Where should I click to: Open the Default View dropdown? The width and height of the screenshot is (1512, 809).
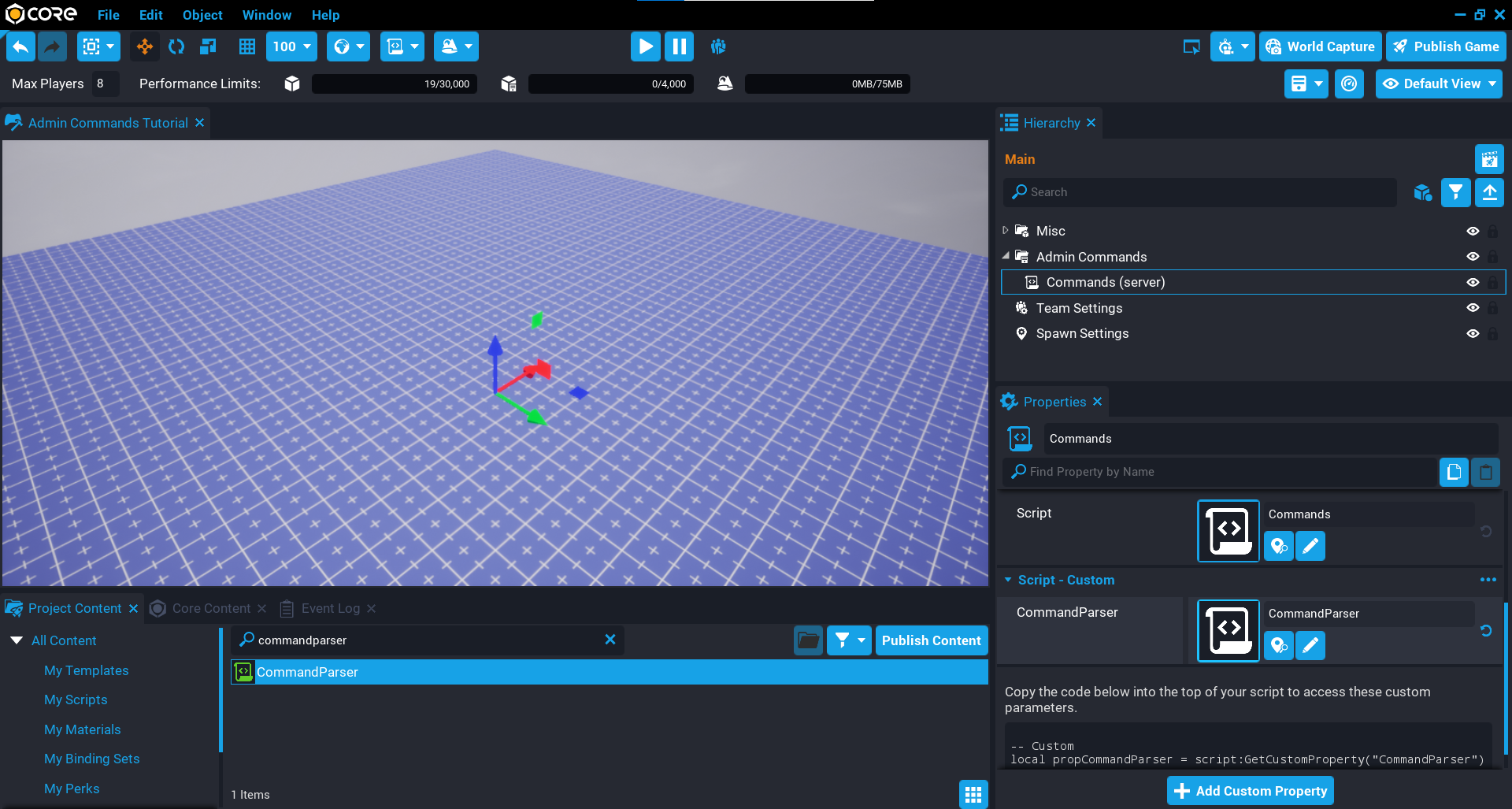(1439, 83)
